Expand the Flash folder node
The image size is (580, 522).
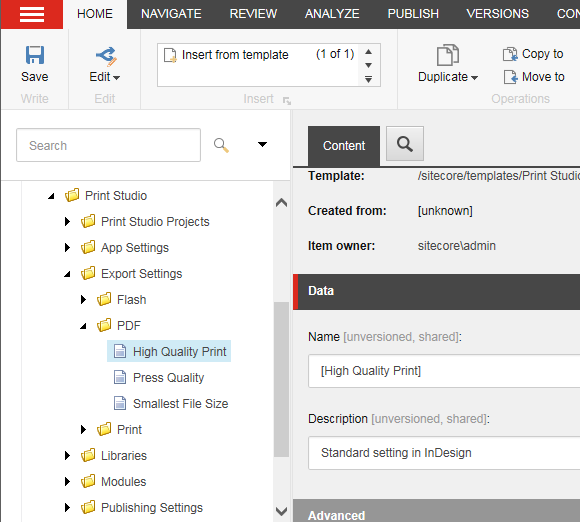83,299
